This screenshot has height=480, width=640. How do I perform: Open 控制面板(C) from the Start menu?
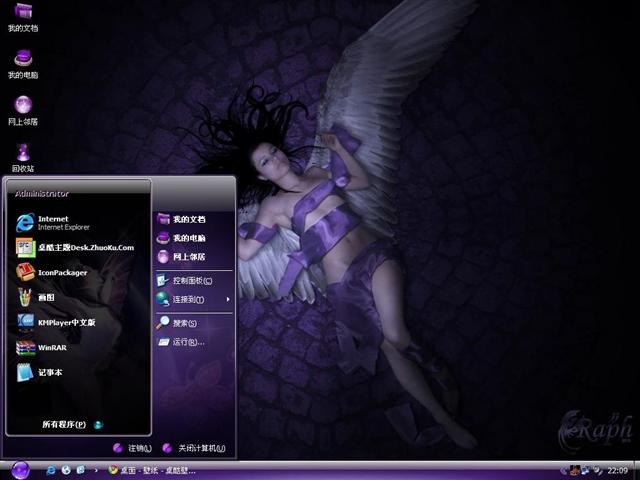coord(192,280)
